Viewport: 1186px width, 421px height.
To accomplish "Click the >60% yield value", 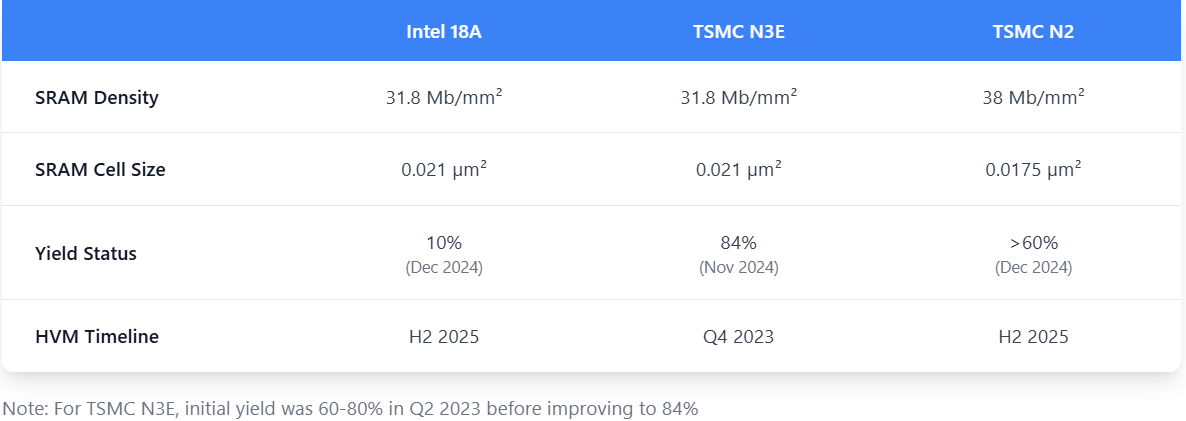I will 1033,243.
